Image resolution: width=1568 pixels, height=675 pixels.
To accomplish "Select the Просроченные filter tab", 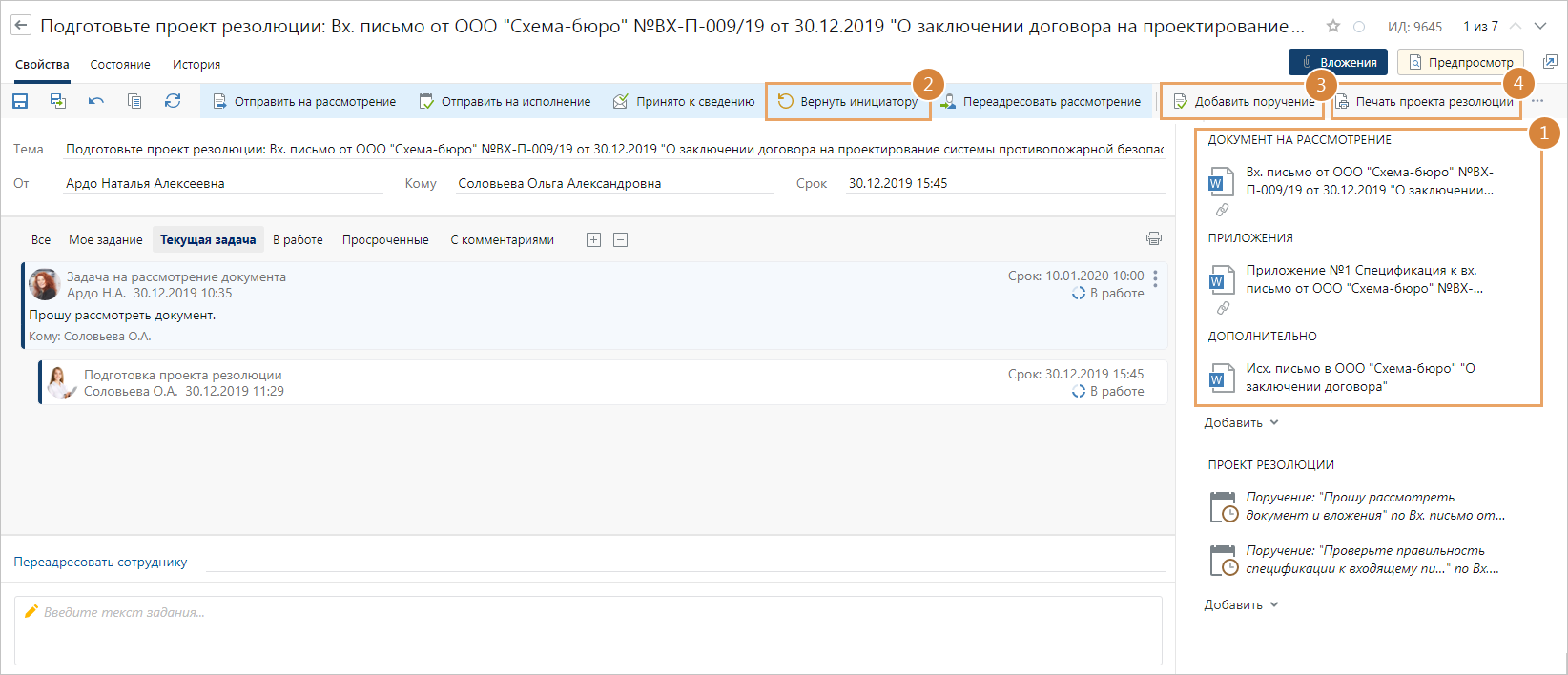I will tap(385, 240).
